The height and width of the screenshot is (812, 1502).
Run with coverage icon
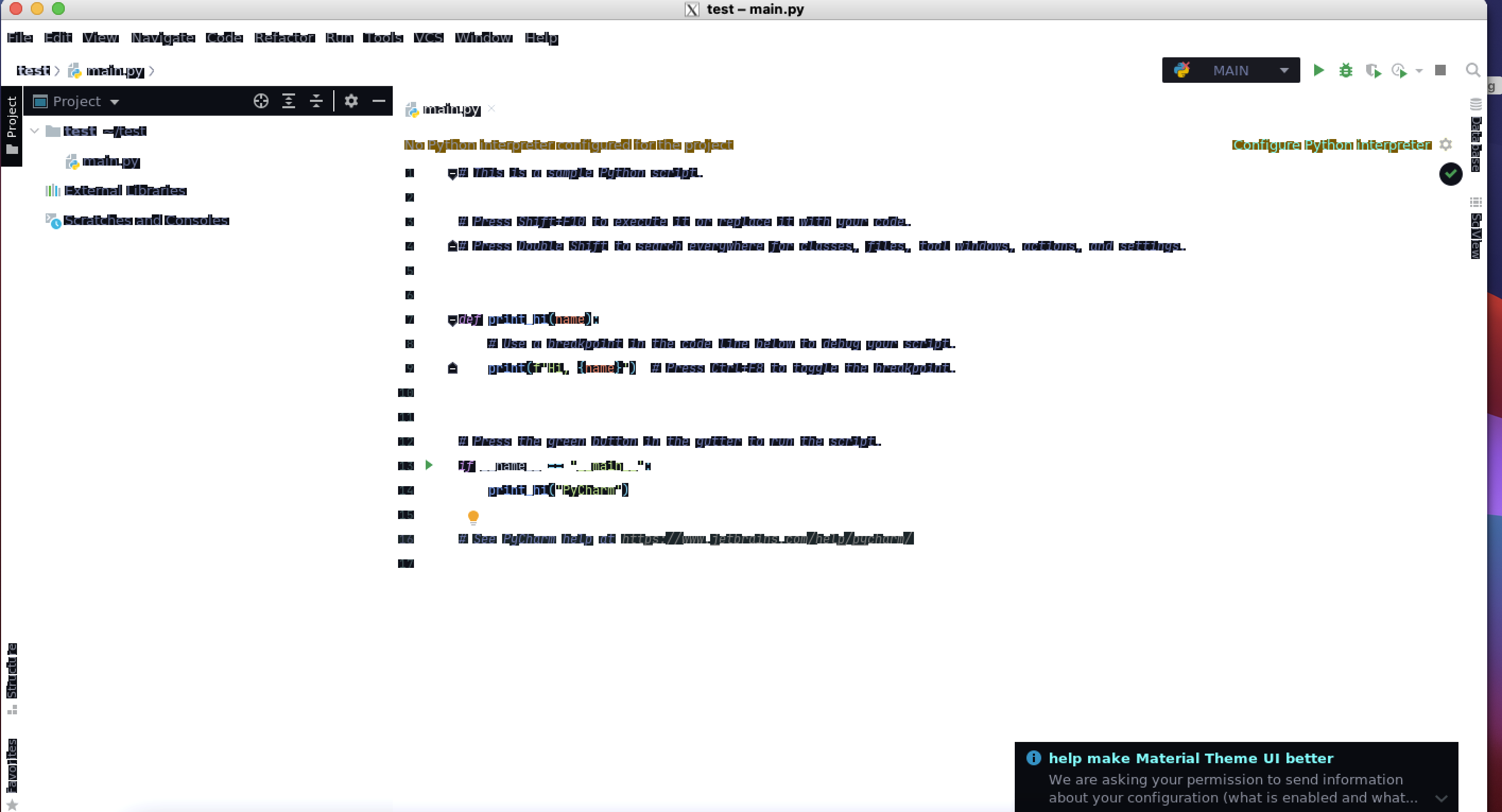coord(1373,71)
